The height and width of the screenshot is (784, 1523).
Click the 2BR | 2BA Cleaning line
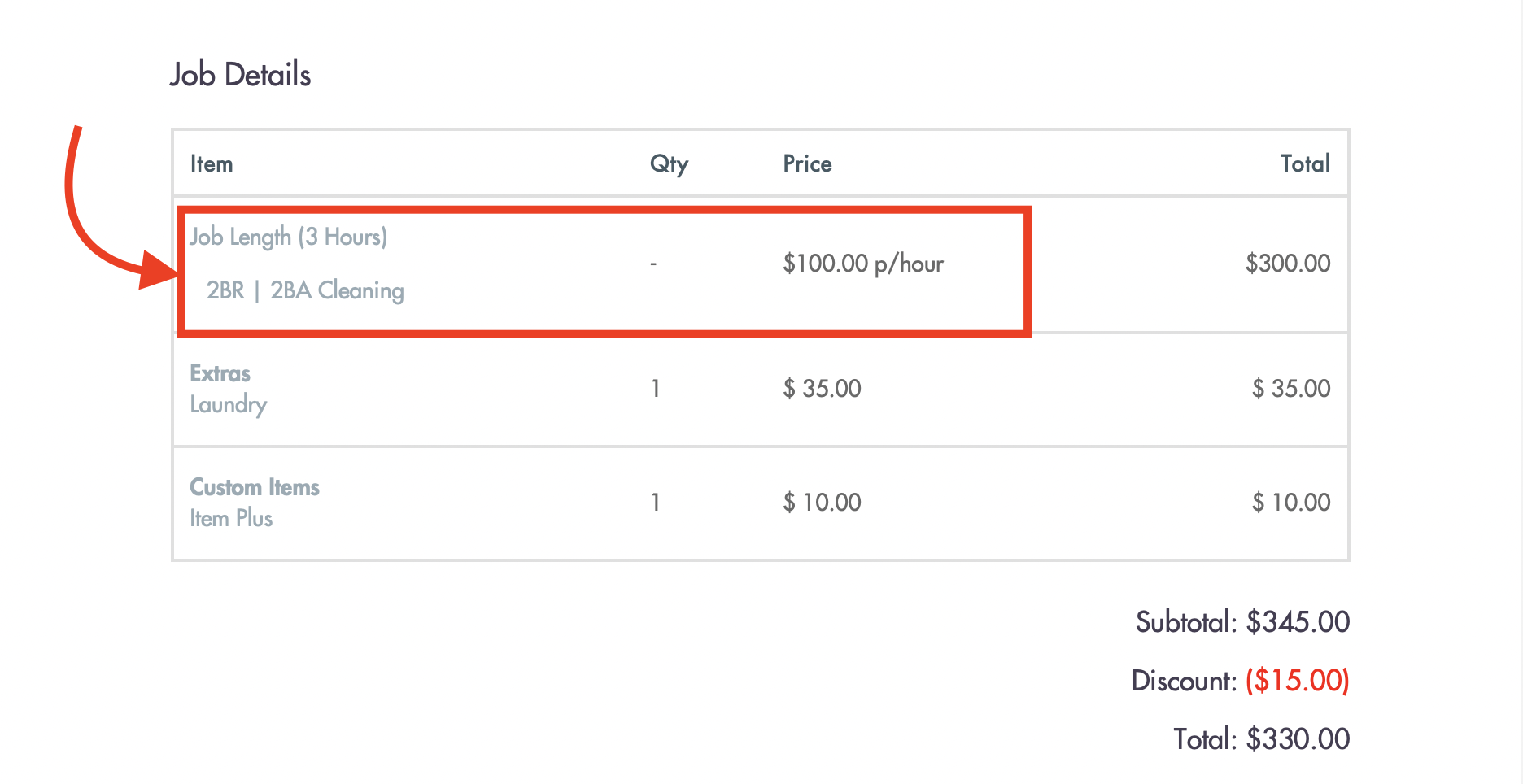[x=305, y=290]
